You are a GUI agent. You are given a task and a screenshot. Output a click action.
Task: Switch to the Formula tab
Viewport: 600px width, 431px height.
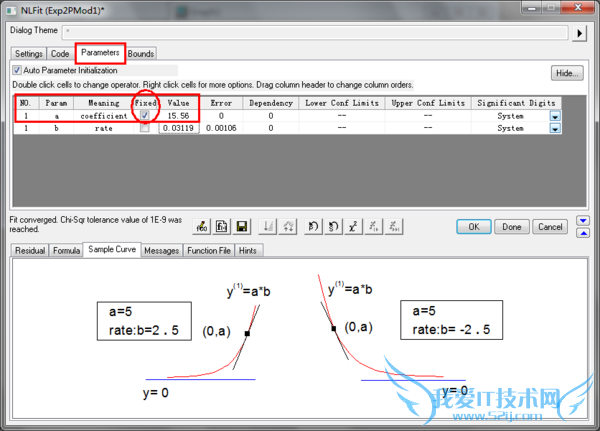coord(67,250)
